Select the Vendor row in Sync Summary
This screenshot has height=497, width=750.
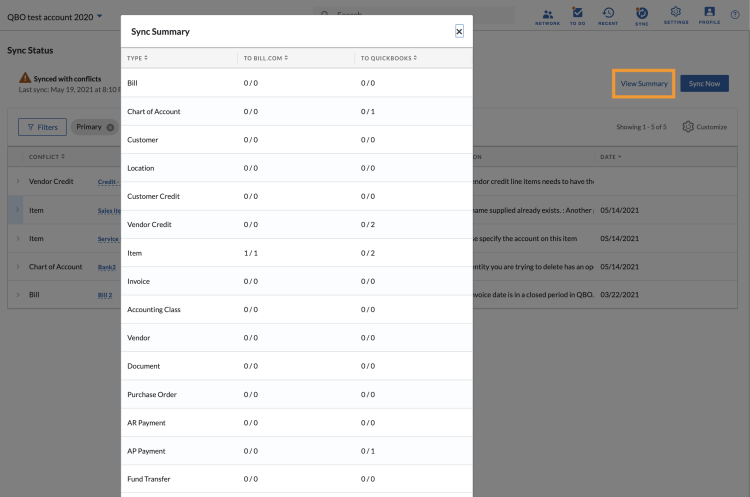(297, 338)
